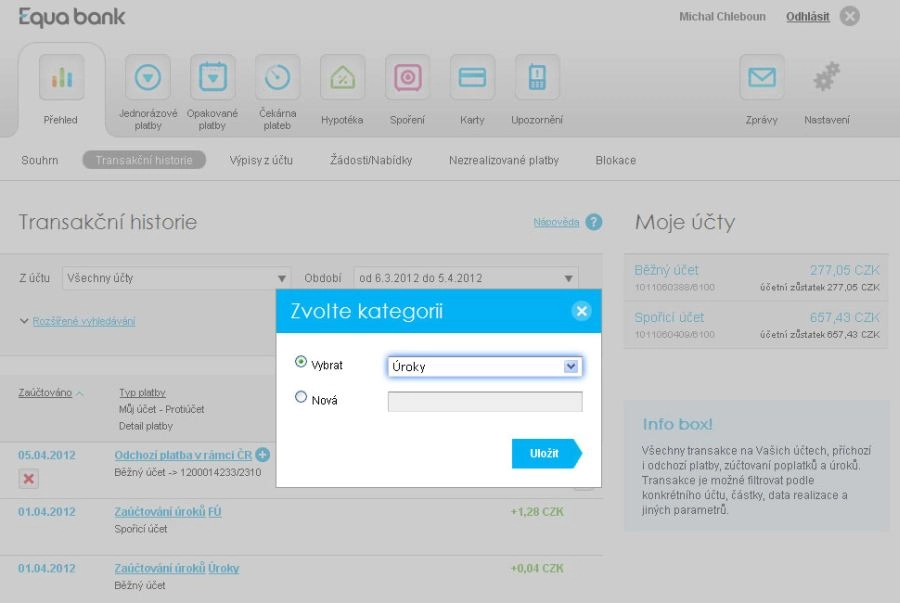Switch to Výpisy z účtu tab

261,160
